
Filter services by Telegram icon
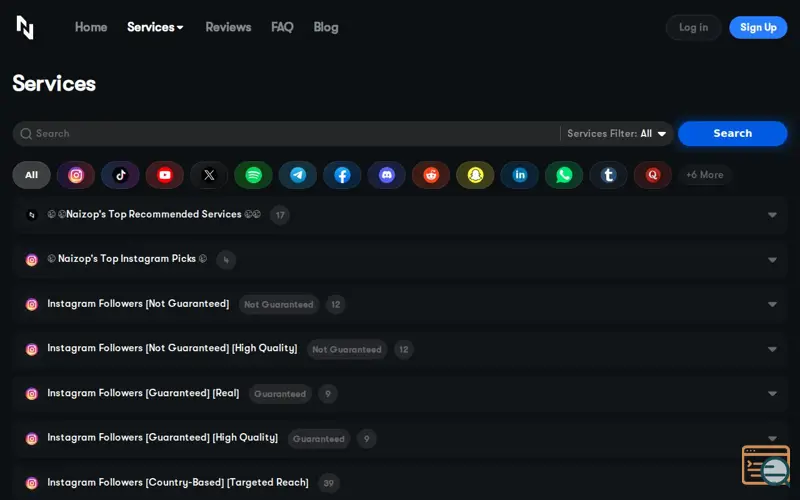(298, 175)
